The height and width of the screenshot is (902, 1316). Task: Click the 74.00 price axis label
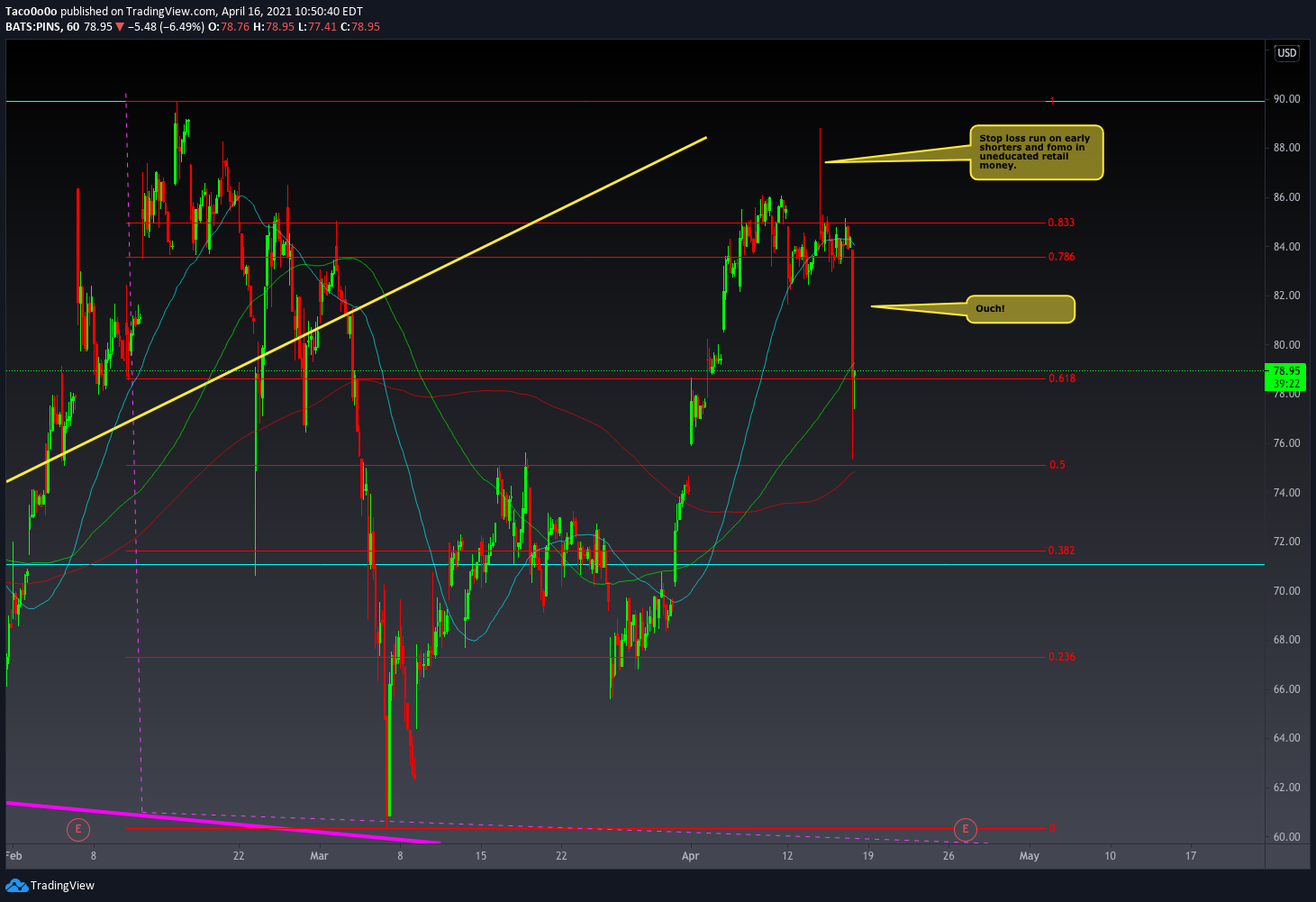(1286, 493)
